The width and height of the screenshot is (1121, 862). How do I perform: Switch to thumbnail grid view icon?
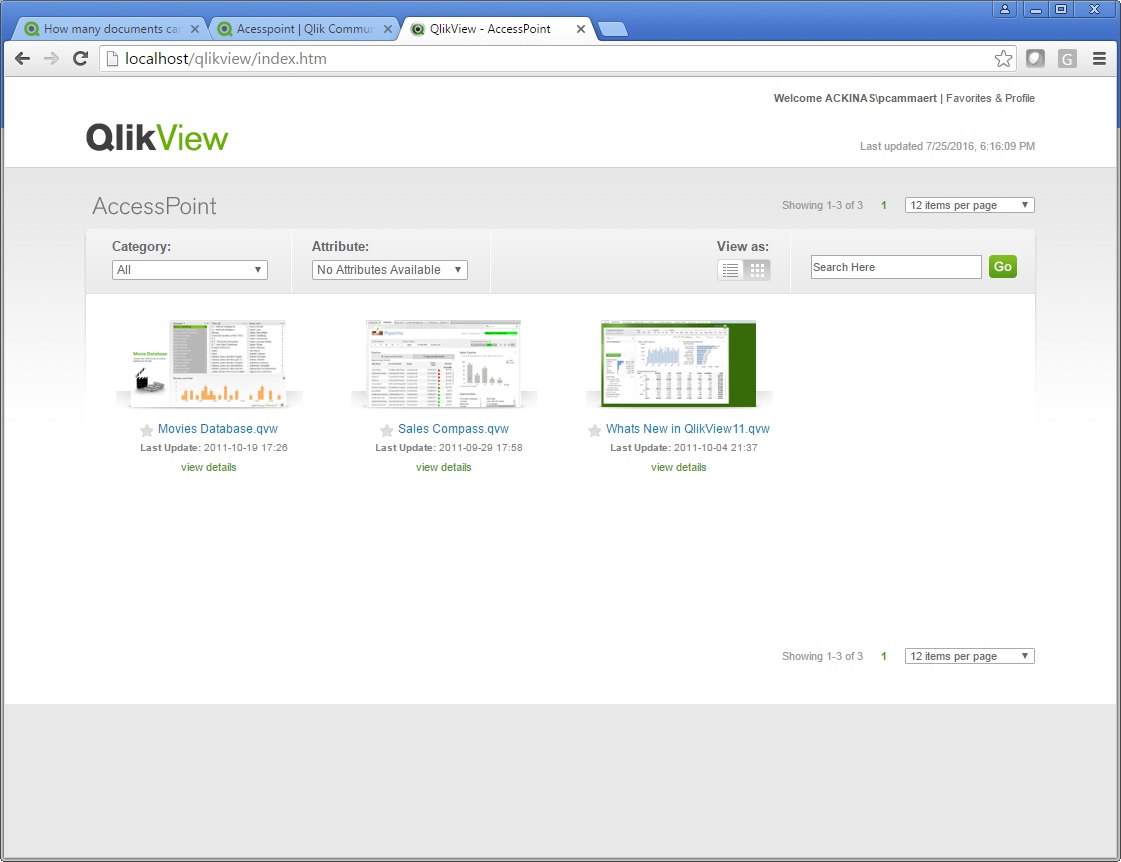(x=757, y=269)
